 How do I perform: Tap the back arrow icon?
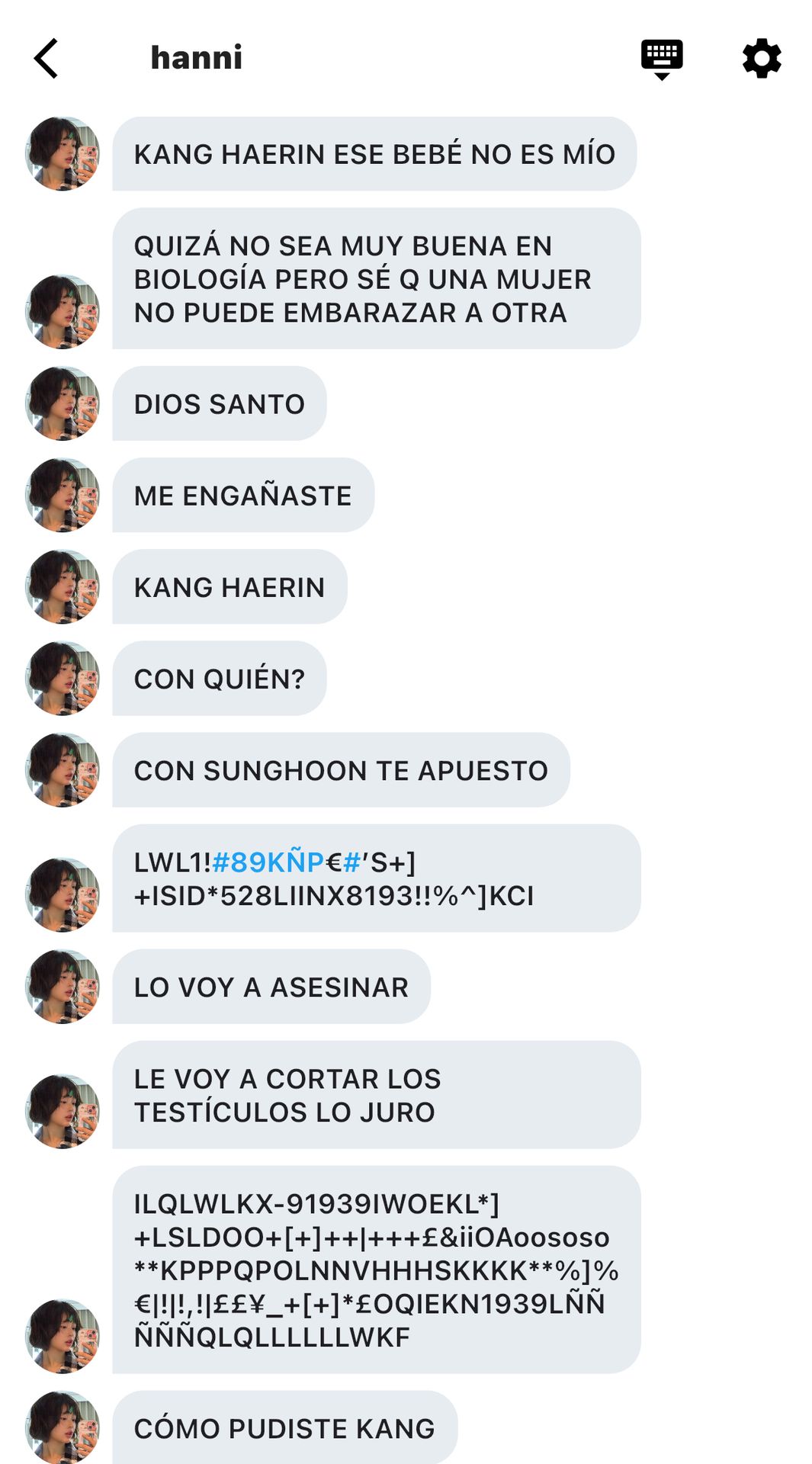tap(46, 59)
